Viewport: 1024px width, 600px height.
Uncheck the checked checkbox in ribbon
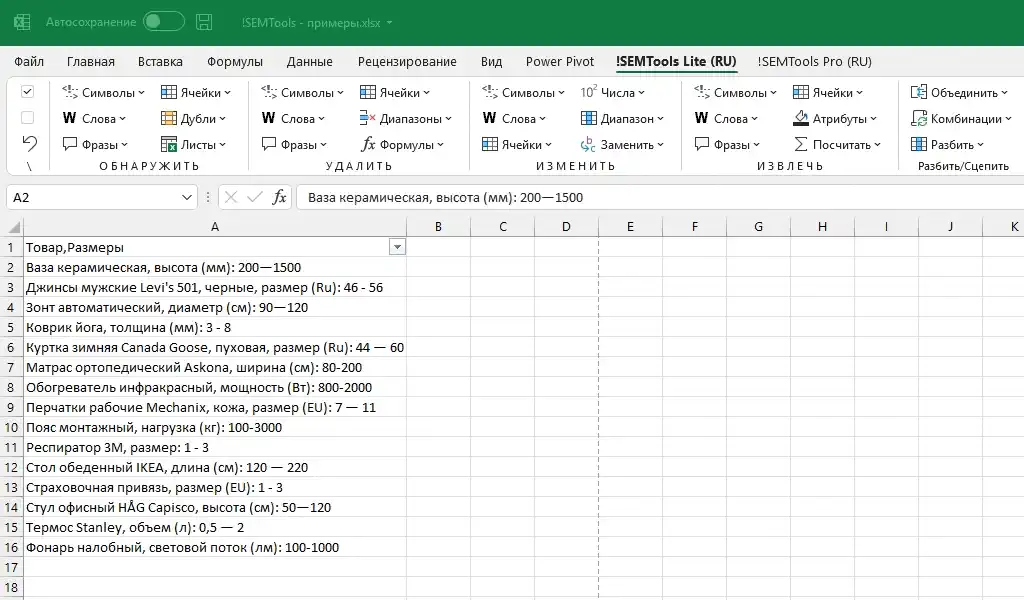click(27, 92)
